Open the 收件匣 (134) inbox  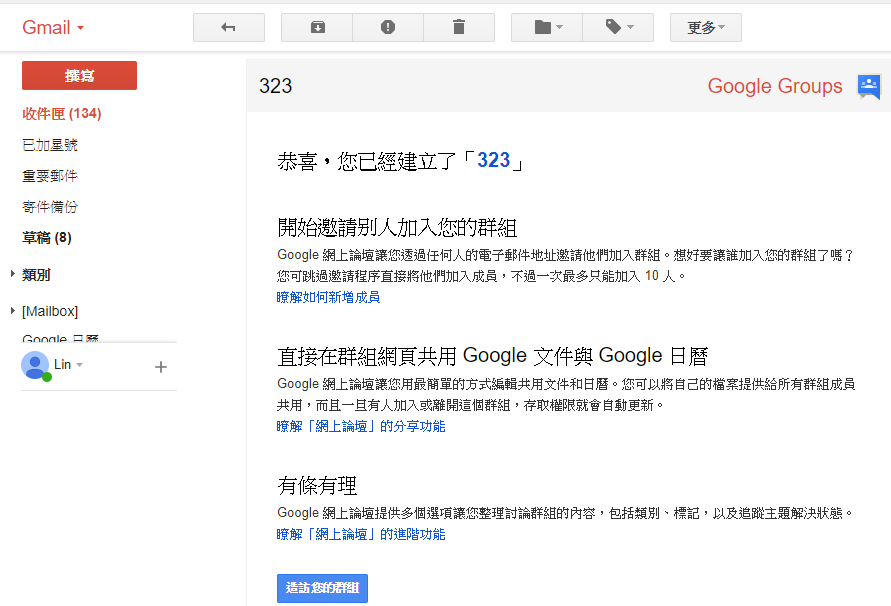pos(61,114)
